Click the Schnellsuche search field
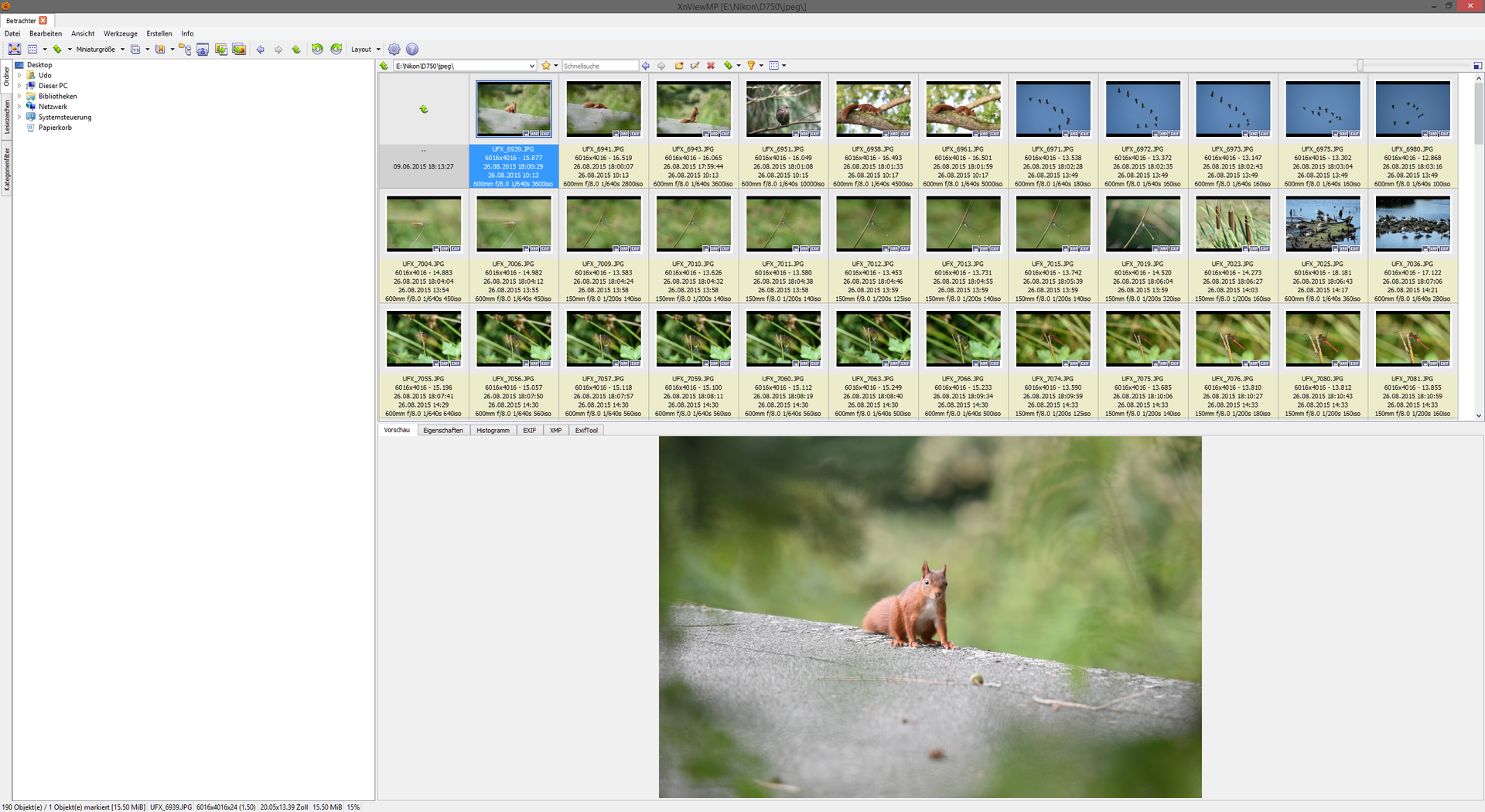The image size is (1485, 812). click(599, 66)
